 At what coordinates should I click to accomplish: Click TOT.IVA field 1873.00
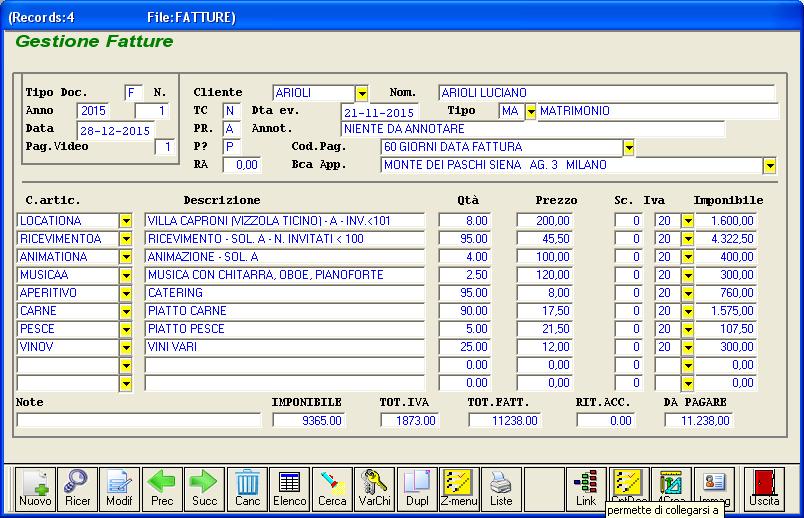(410, 421)
